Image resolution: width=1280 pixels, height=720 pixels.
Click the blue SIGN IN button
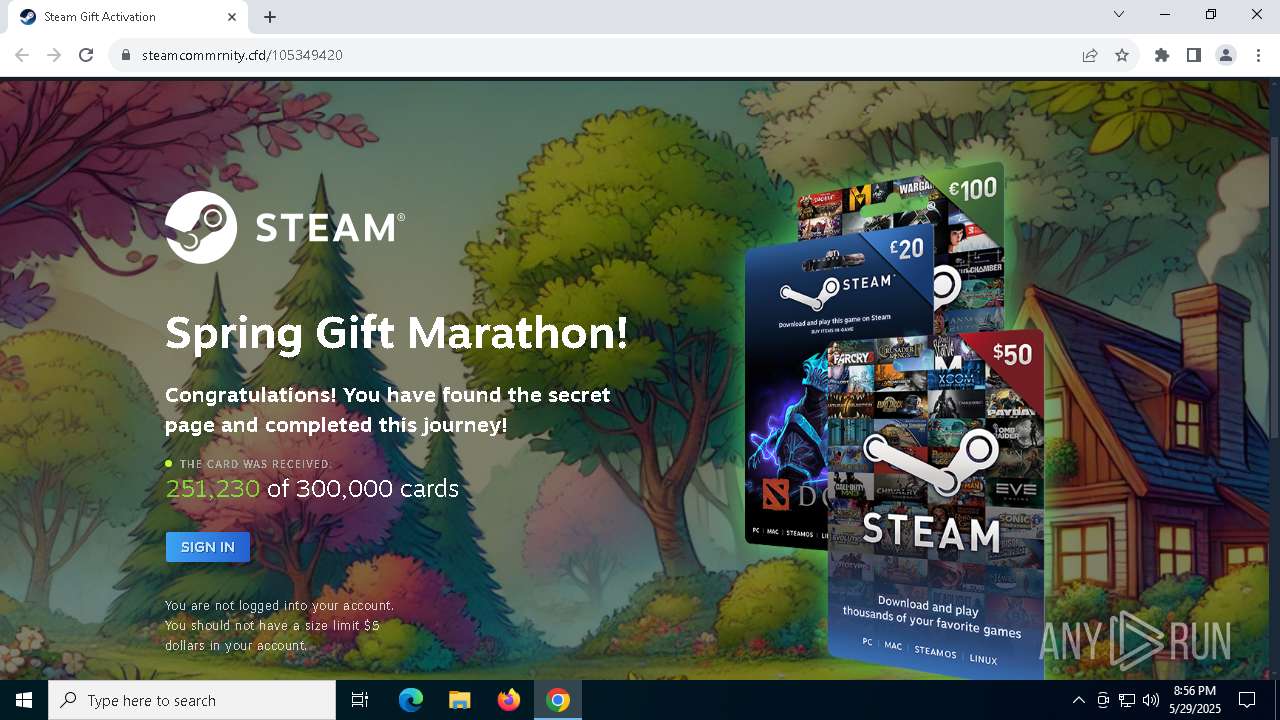[x=207, y=547]
